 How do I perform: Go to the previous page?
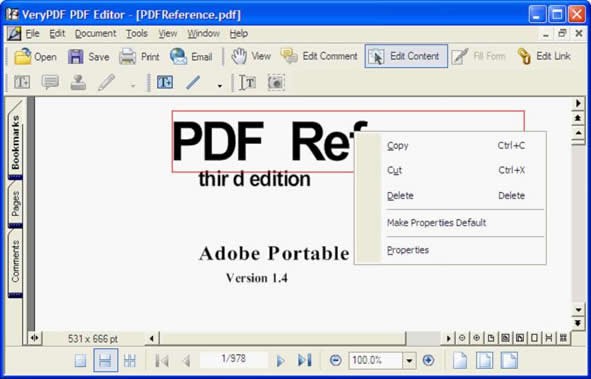[x=186, y=361]
